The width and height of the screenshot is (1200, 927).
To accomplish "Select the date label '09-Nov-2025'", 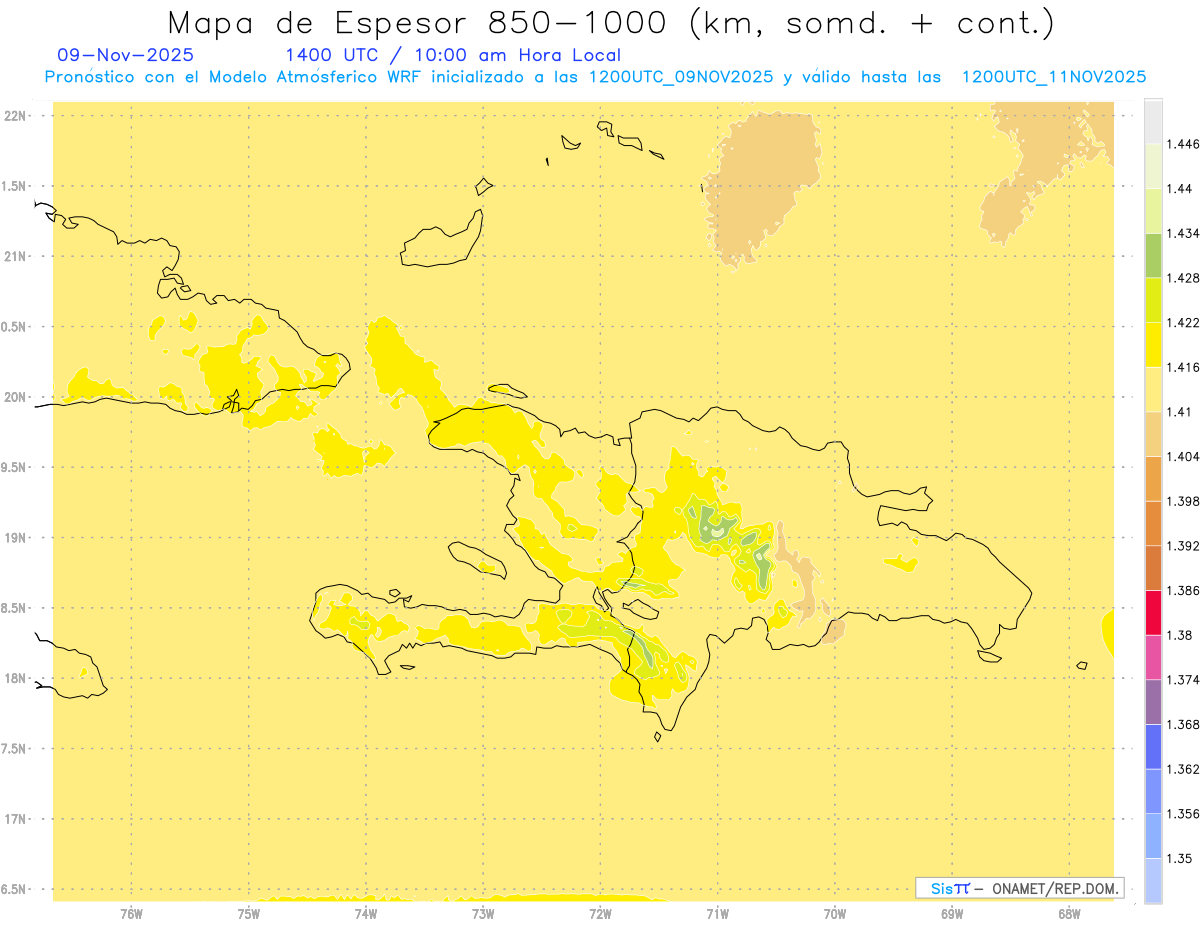I will 126,56.
